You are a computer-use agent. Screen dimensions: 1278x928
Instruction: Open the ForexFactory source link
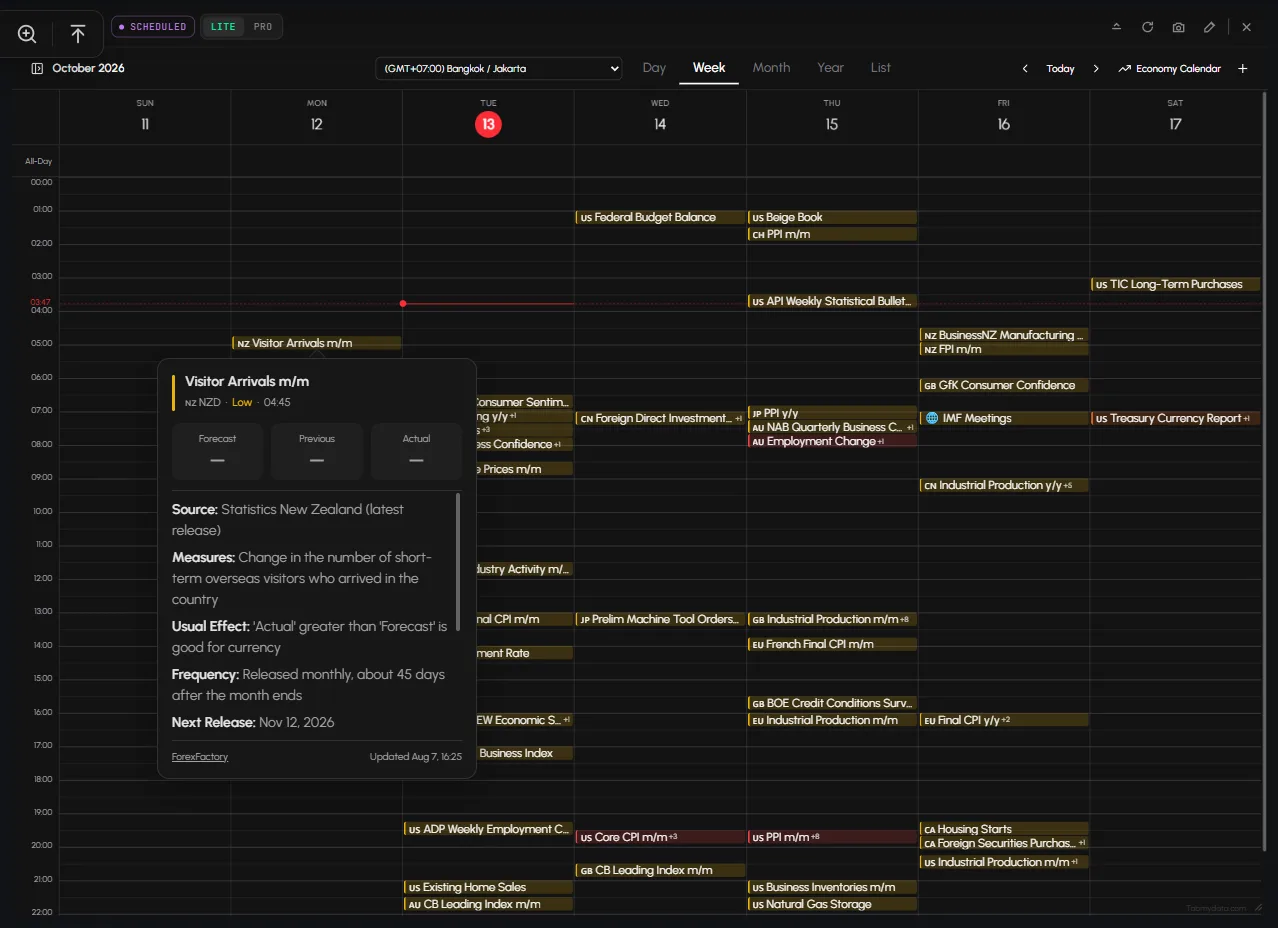pos(200,757)
